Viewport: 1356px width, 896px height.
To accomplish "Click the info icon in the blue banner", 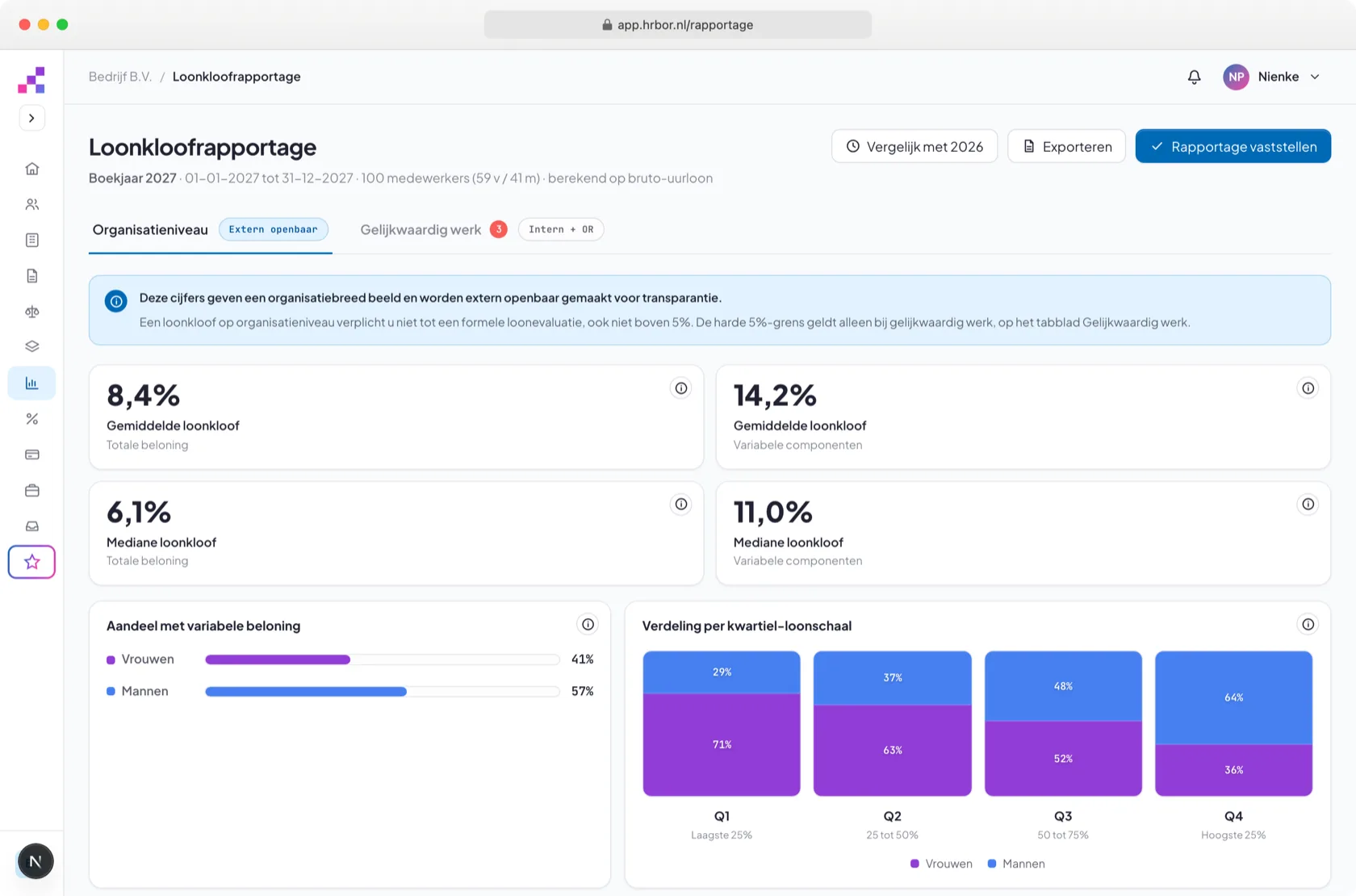I will (116, 301).
